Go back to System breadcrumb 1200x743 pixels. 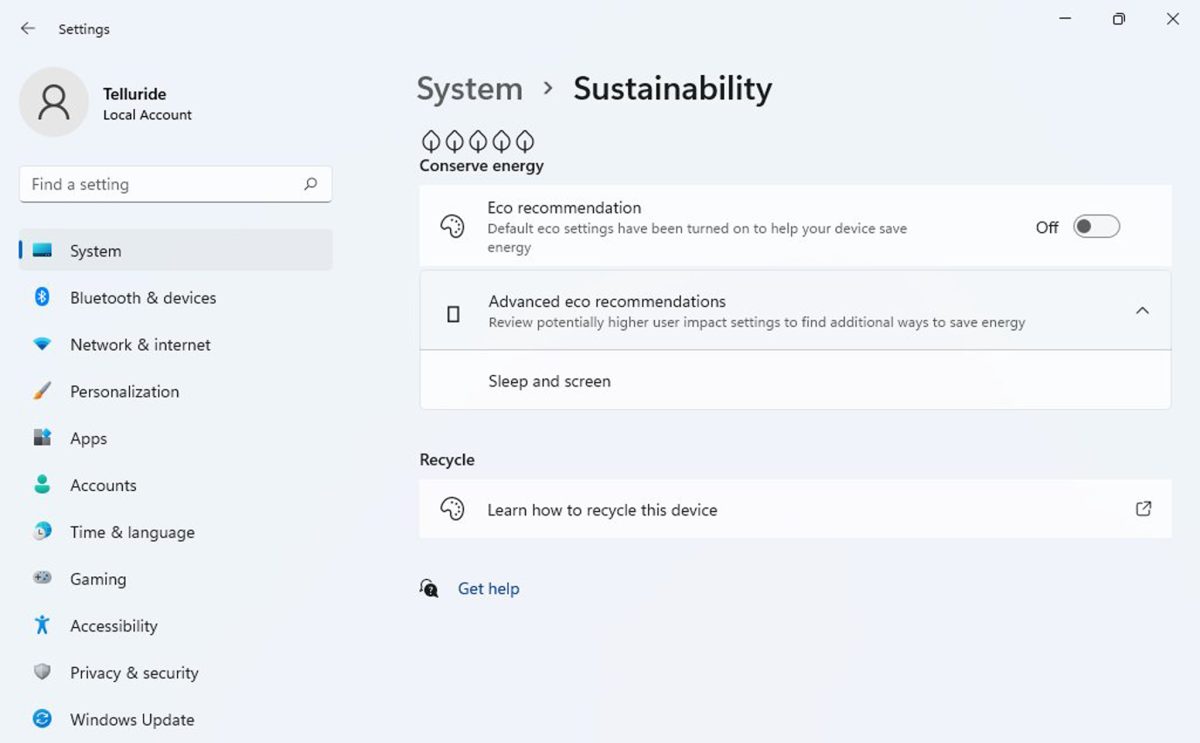tap(469, 88)
